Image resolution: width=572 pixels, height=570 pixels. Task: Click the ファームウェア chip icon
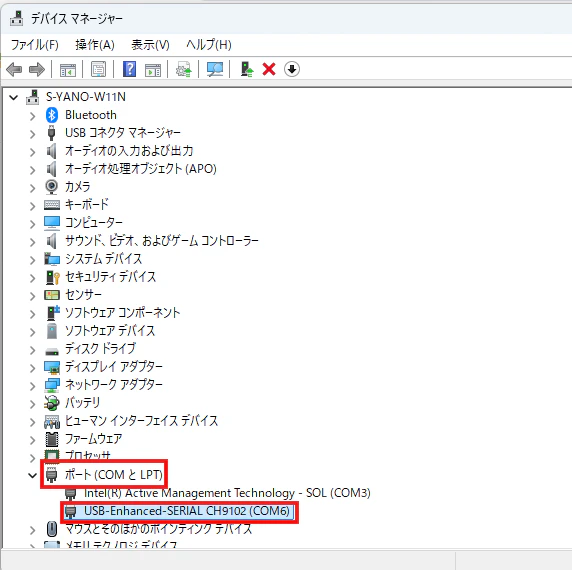52,439
